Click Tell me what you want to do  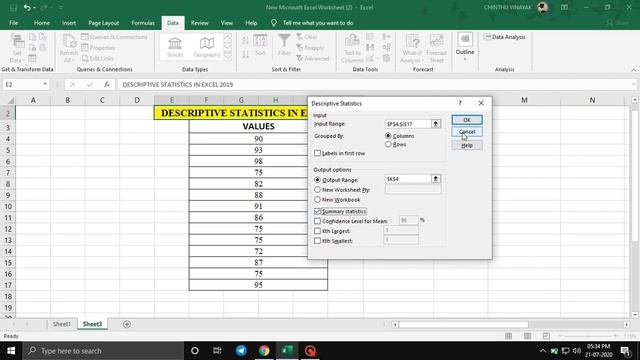click(x=318, y=23)
